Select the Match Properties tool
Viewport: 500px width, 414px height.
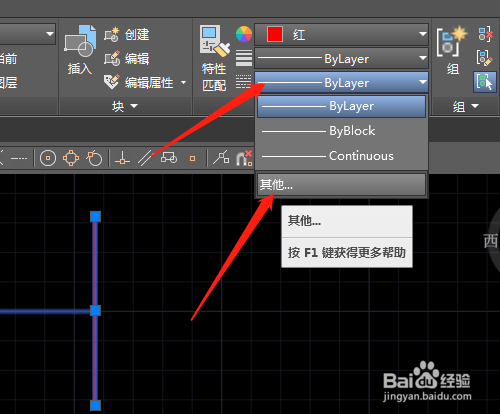pyautogui.click(x=214, y=41)
